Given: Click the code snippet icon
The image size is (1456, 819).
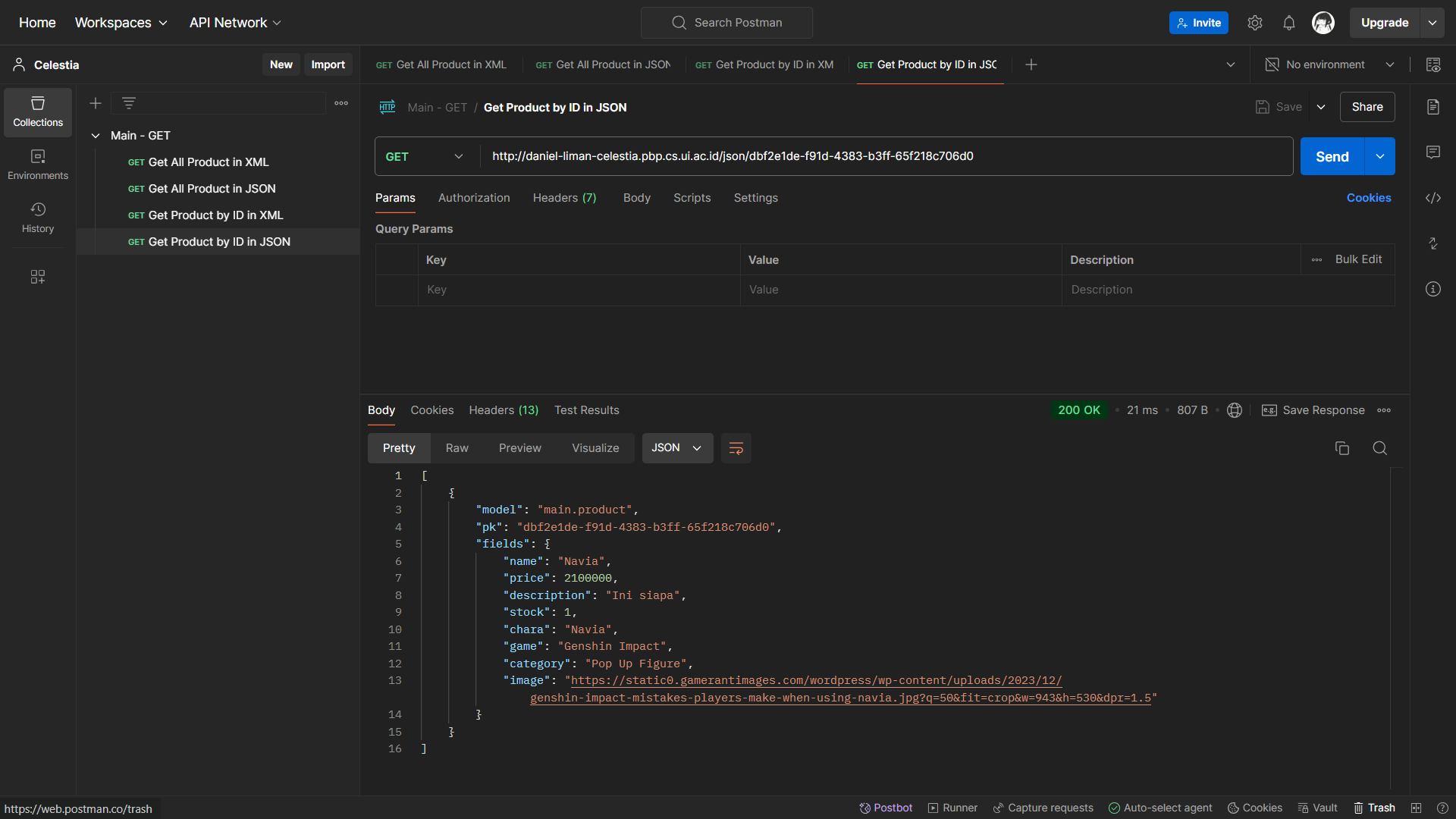Looking at the screenshot, I should pos(1432,198).
